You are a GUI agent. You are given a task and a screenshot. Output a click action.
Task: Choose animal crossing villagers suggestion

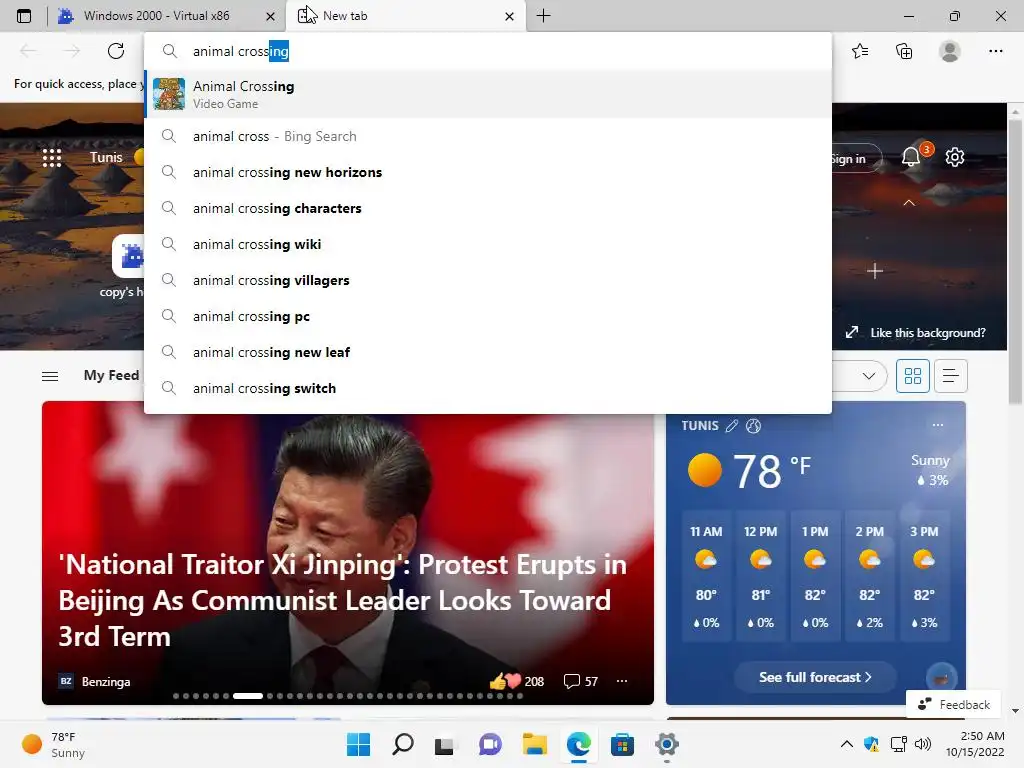tap(488, 280)
